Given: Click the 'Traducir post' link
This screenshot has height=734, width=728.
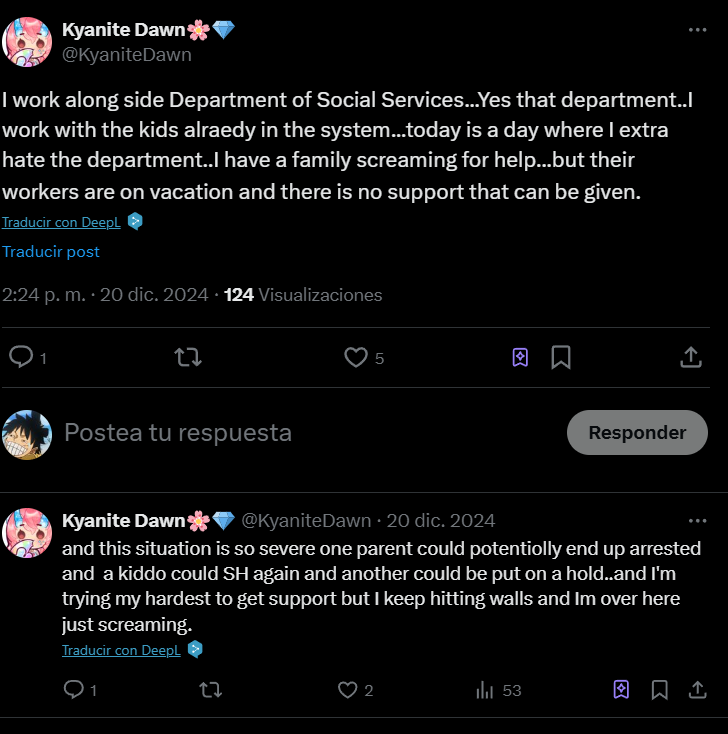Looking at the screenshot, I should [x=51, y=252].
